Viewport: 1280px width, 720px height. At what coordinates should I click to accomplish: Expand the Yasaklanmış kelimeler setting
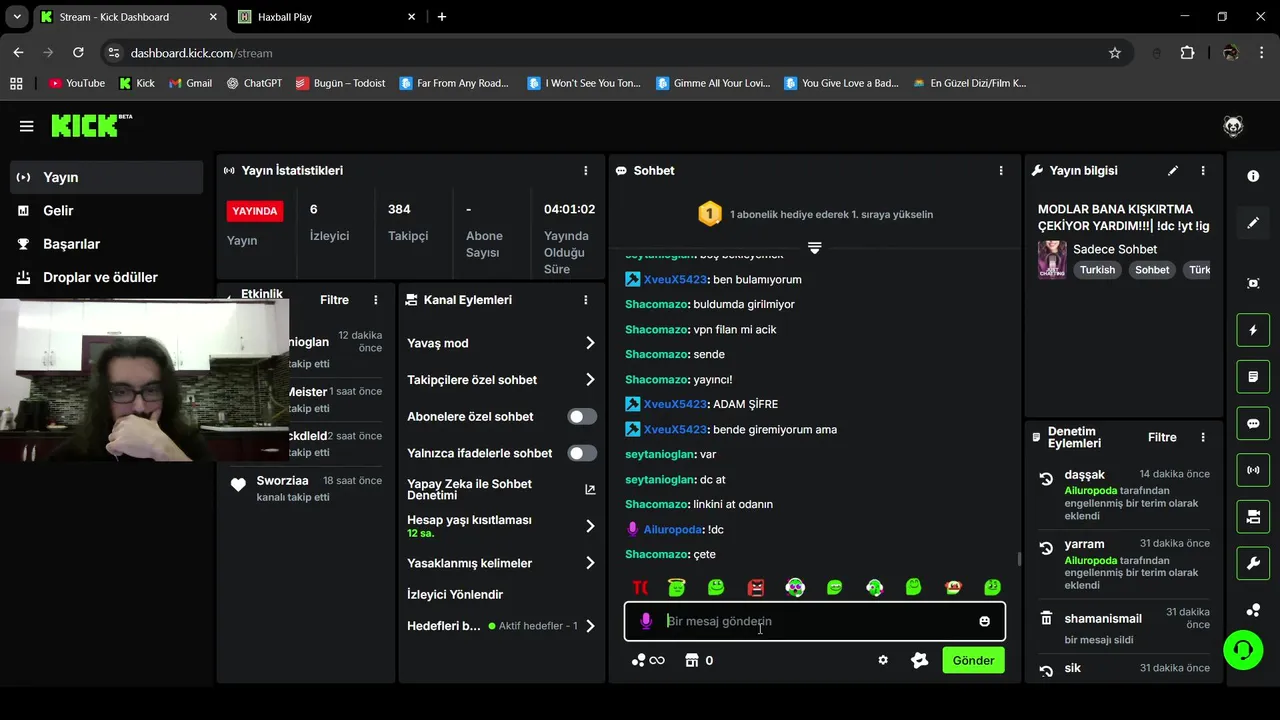(501, 563)
